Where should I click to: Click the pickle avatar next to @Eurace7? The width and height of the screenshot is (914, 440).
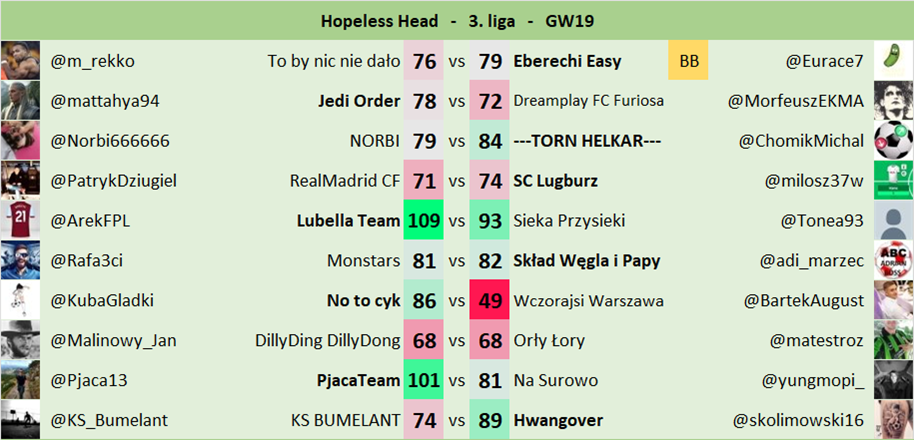[x=893, y=61]
